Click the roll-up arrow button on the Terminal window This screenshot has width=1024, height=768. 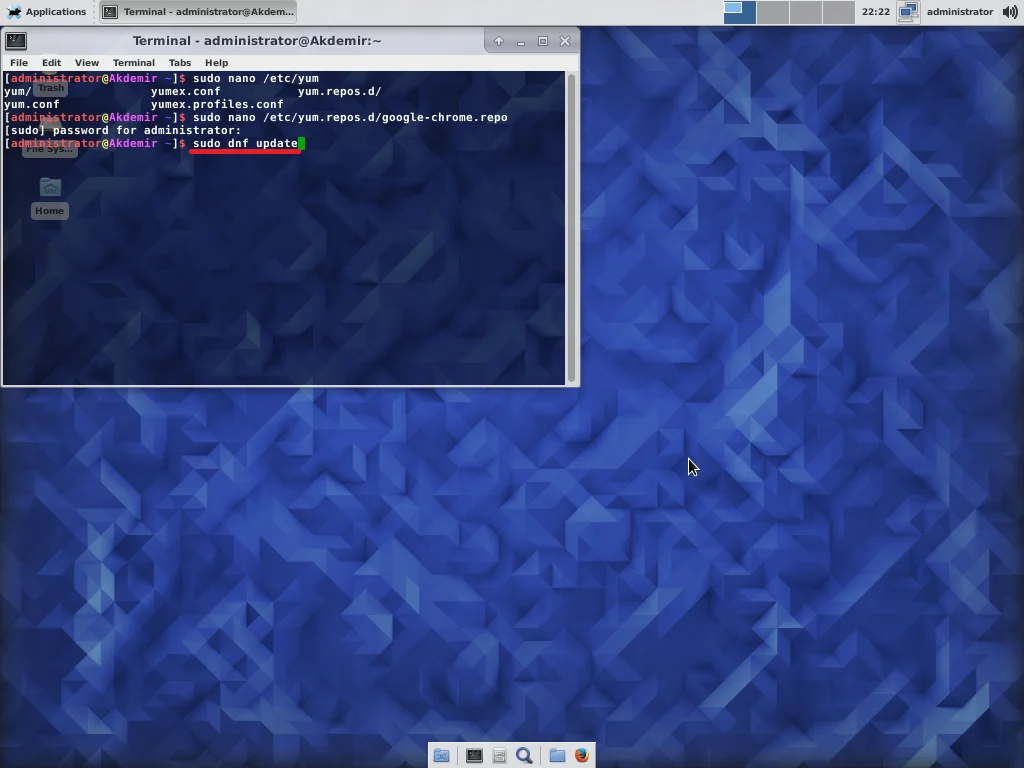[499, 41]
